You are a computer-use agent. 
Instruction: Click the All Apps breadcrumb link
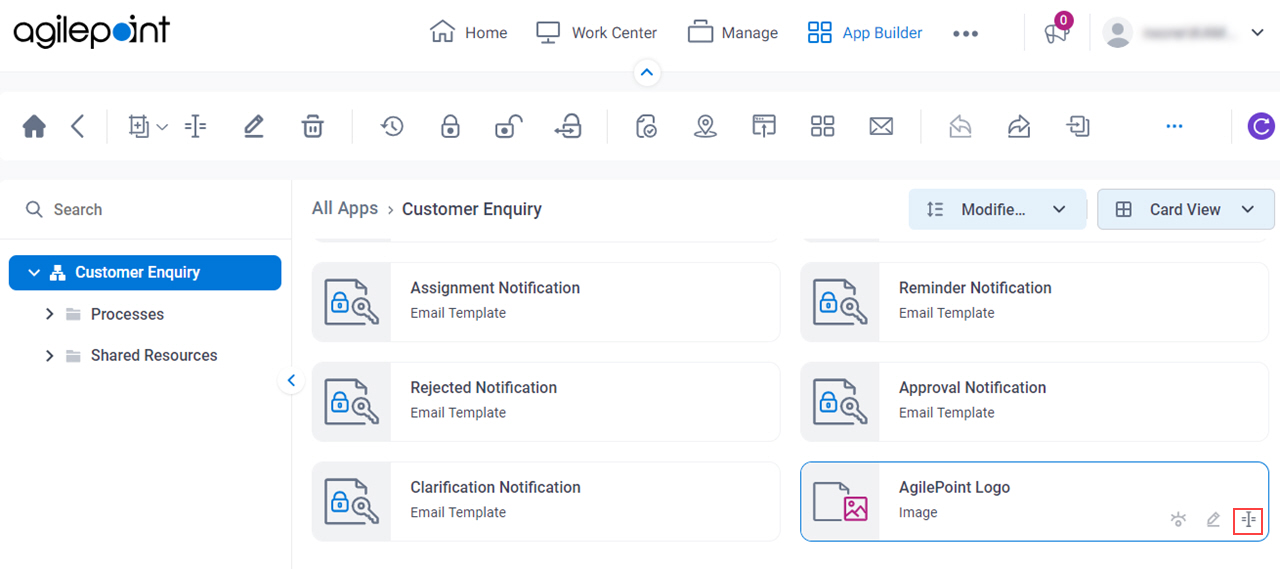point(345,208)
